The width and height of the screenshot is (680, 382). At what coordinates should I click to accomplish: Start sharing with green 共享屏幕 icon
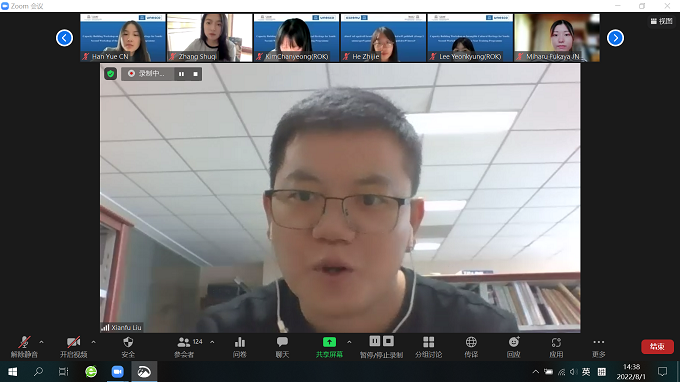point(329,347)
